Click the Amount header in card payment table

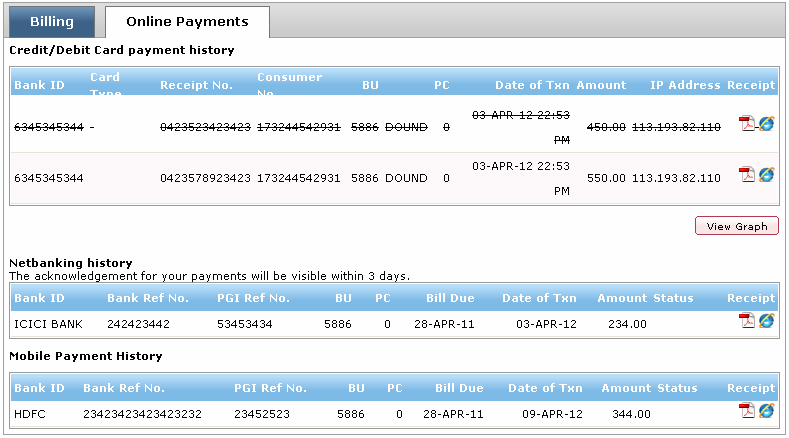pyautogui.click(x=601, y=85)
